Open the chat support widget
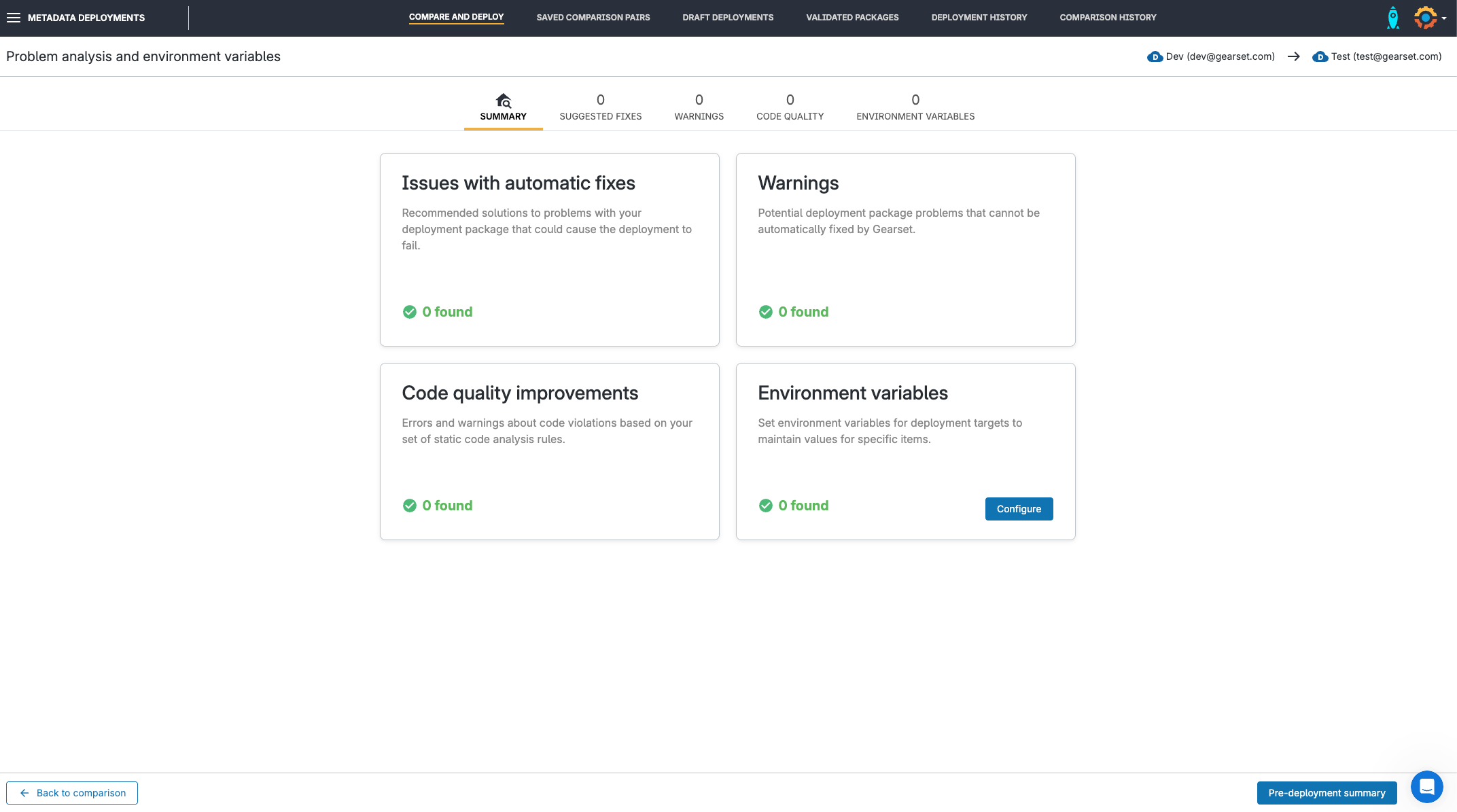 click(x=1426, y=787)
